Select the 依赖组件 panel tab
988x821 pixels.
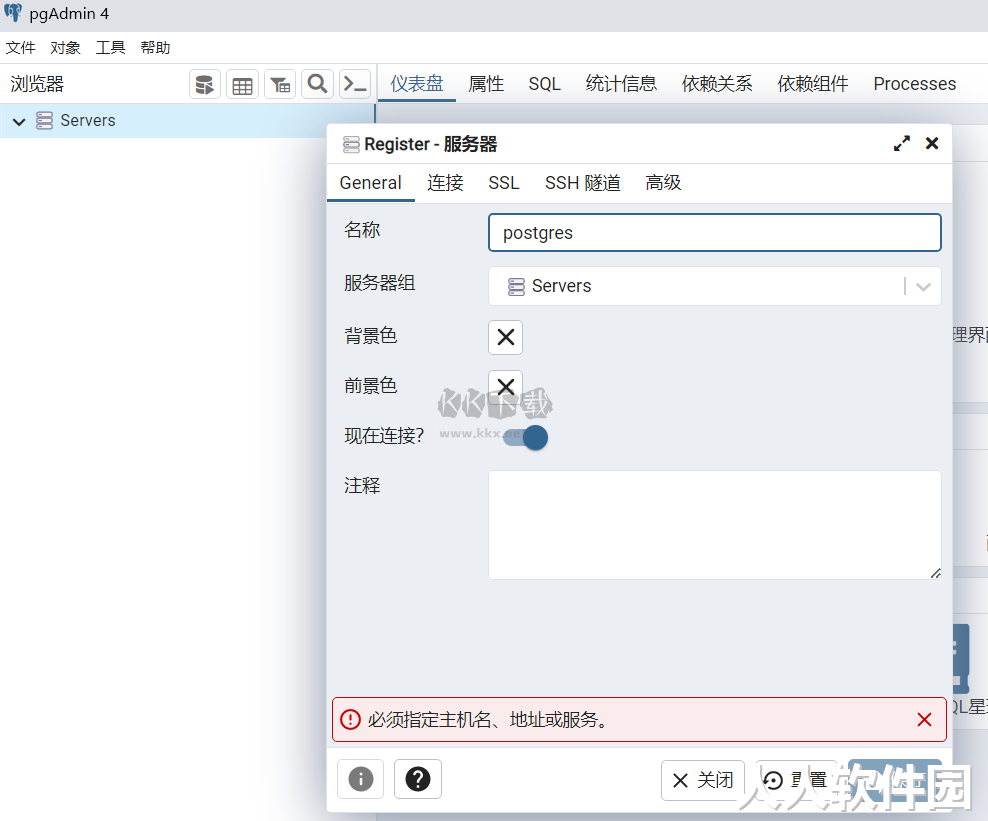click(813, 84)
